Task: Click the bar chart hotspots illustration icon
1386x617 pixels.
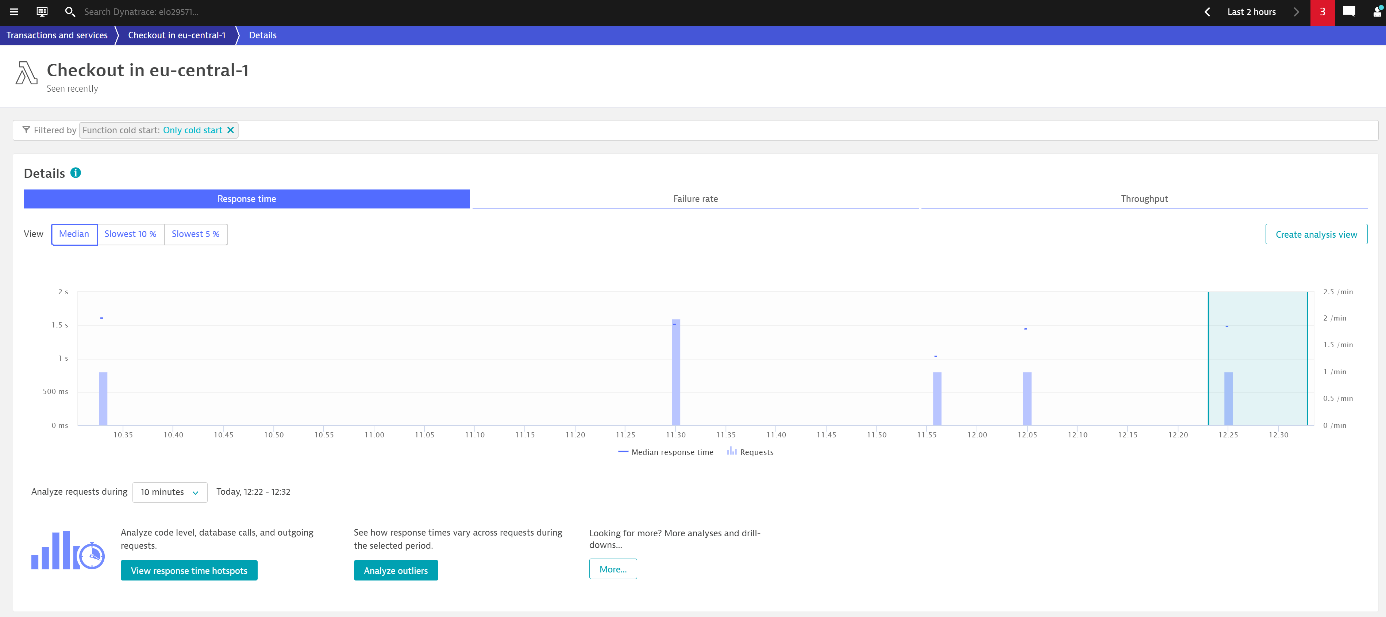Action: (66, 550)
